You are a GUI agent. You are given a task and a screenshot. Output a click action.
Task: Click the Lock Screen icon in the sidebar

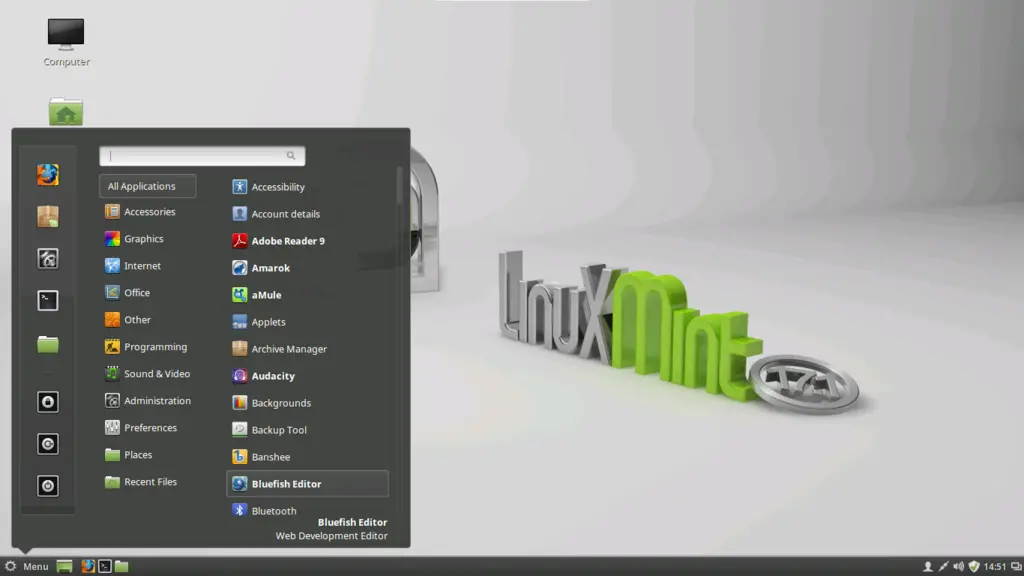point(48,402)
